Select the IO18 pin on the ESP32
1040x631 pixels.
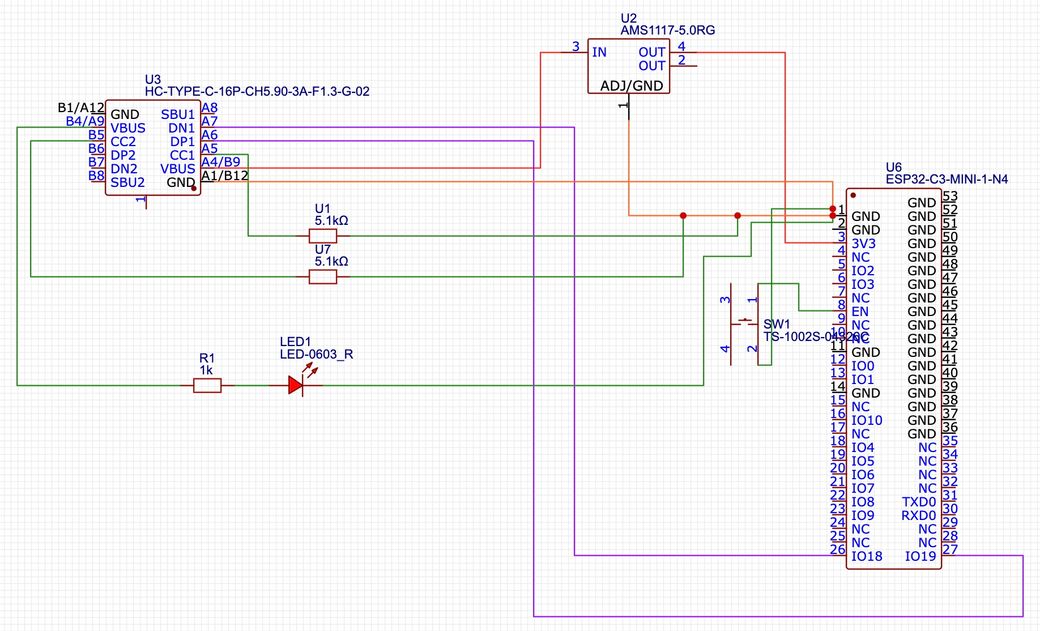[x=866, y=556]
